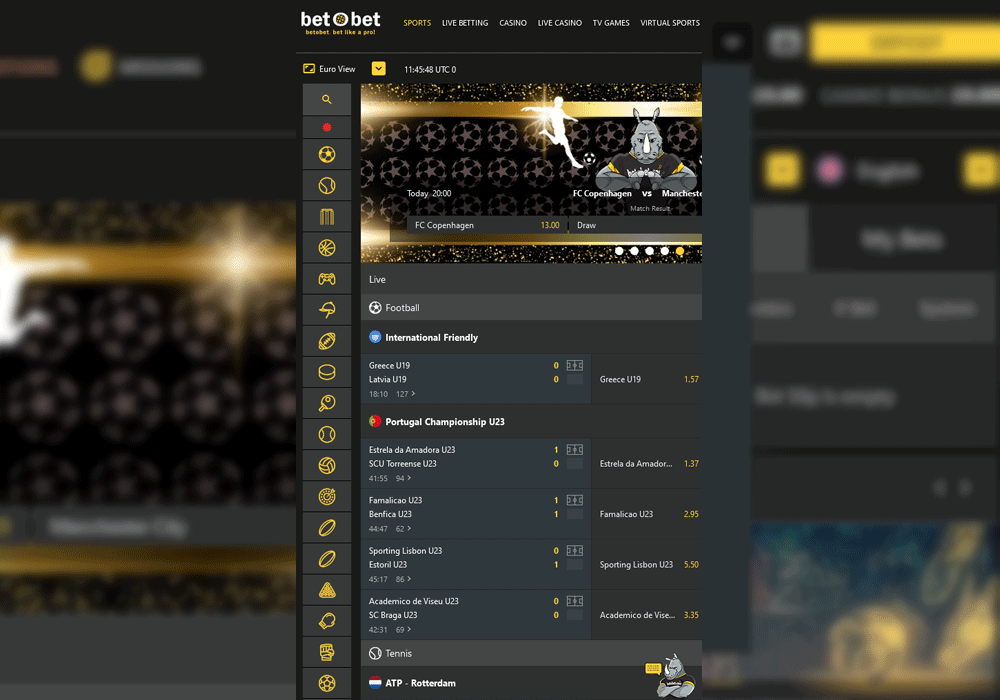1000x700 pixels.
Task: Open the rhino mascot chat widget
Action: [671, 676]
